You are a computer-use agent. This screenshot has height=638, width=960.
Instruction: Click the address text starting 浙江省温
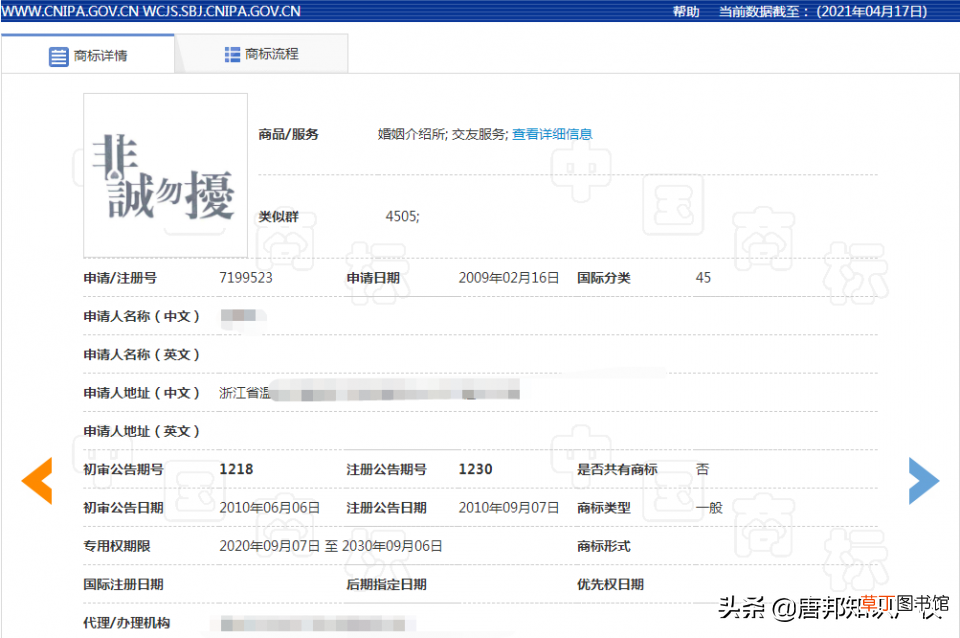point(245,393)
